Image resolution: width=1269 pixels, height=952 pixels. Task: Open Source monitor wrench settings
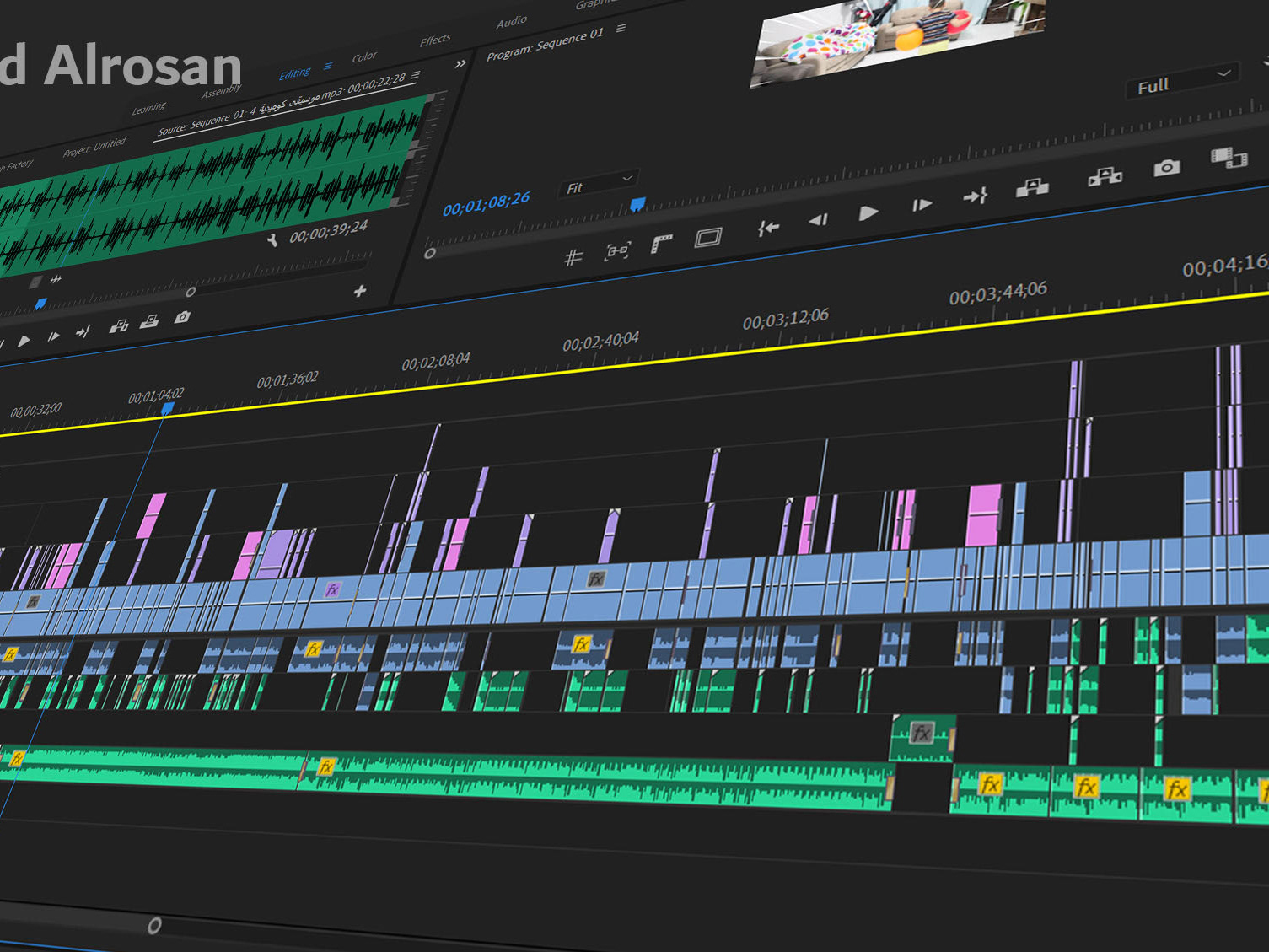272,241
